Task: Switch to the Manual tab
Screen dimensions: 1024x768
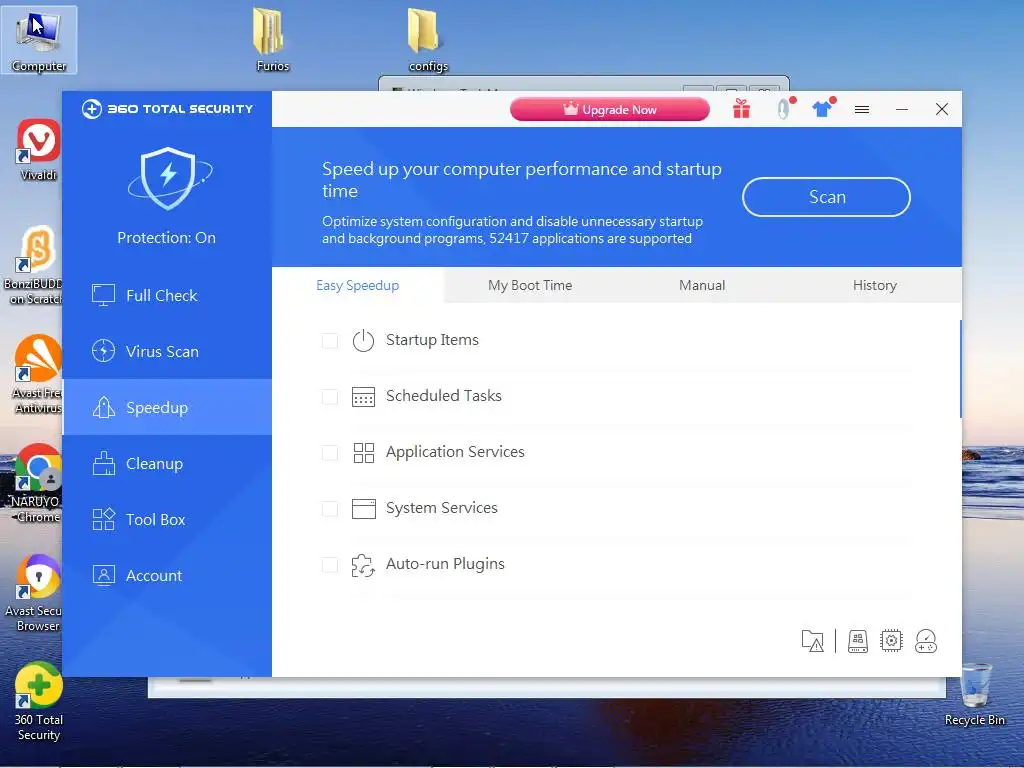Action: [702, 285]
